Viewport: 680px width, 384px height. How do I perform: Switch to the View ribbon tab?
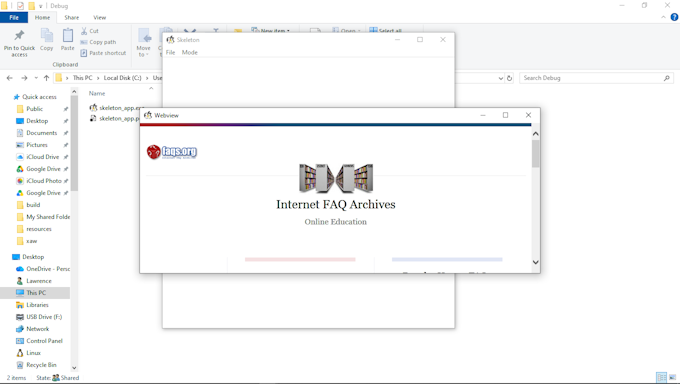(x=99, y=17)
